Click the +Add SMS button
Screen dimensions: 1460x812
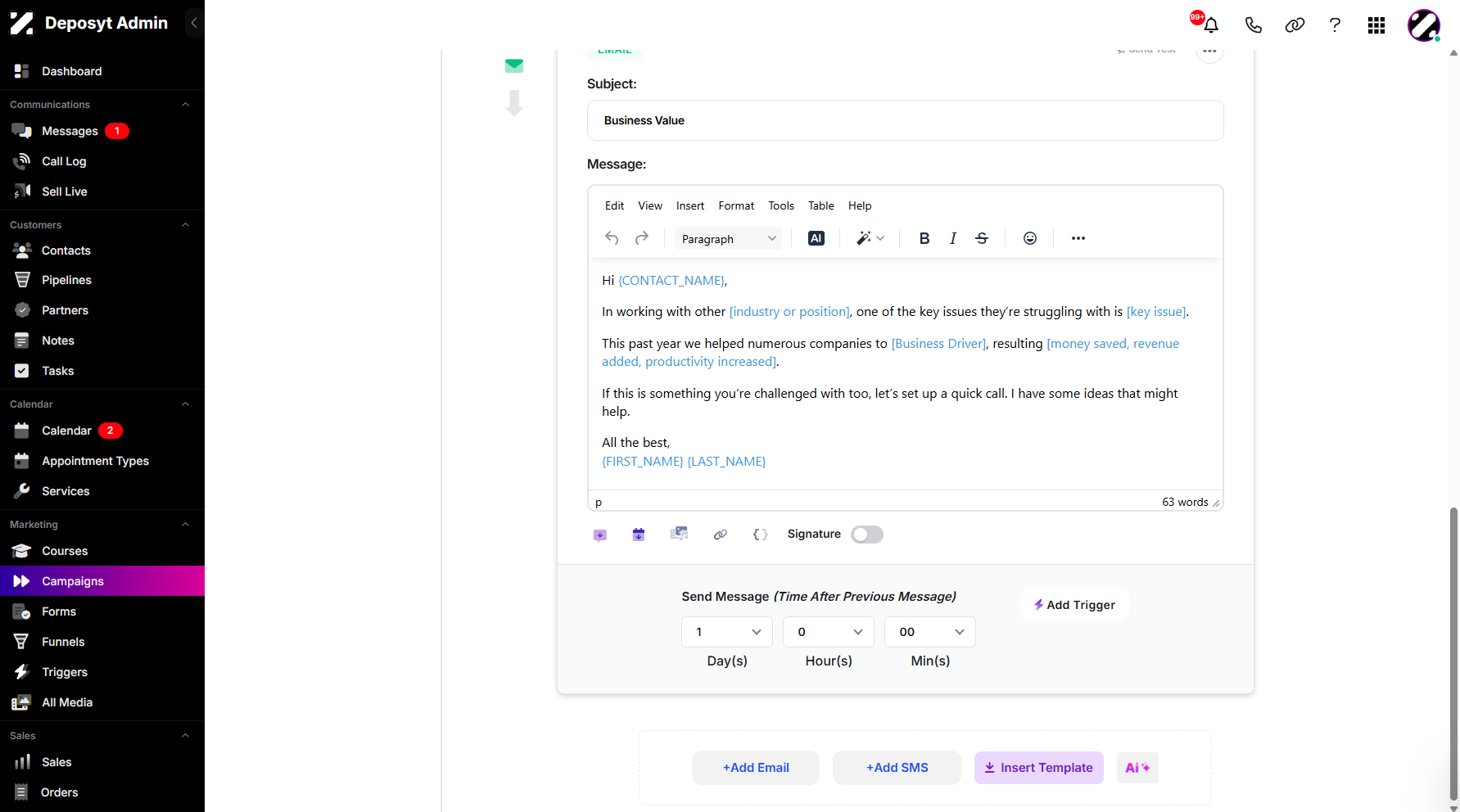897,768
